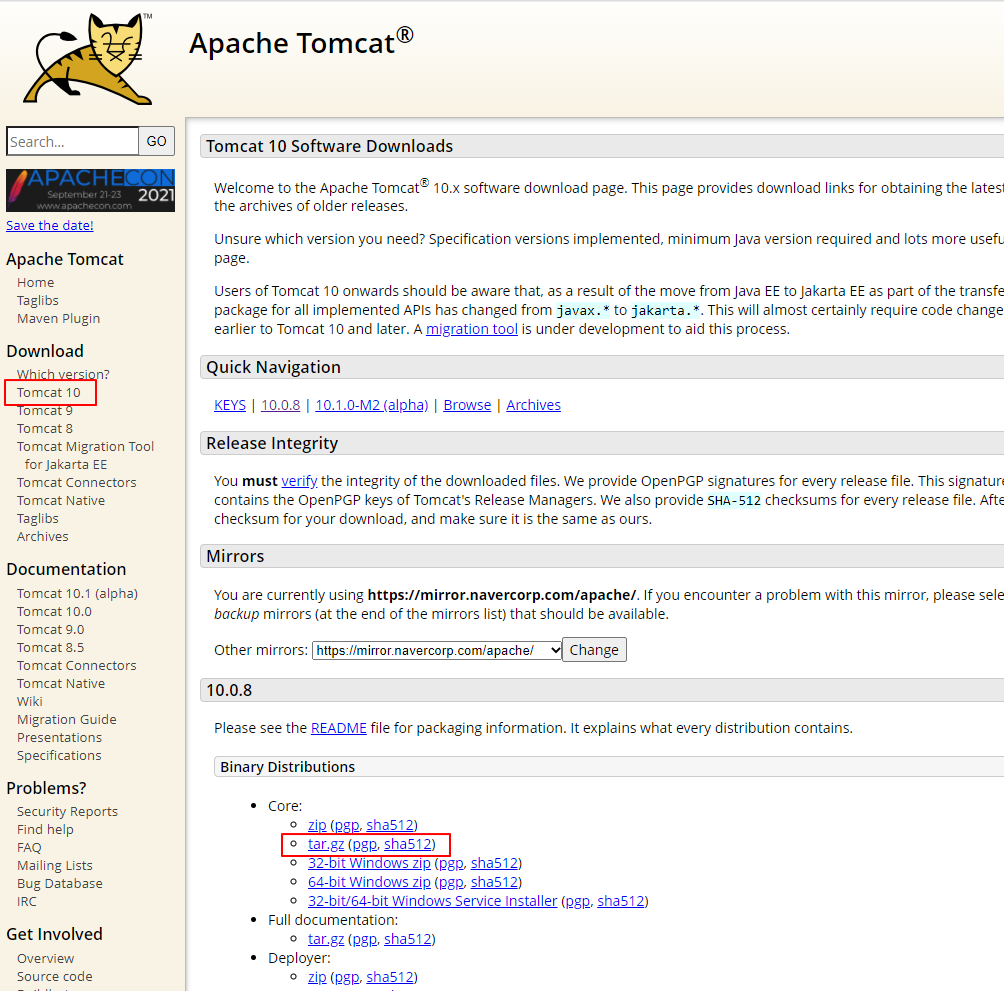Viewport: 1004px width, 991px height.
Task: Open the Save the date! link
Action: click(50, 226)
